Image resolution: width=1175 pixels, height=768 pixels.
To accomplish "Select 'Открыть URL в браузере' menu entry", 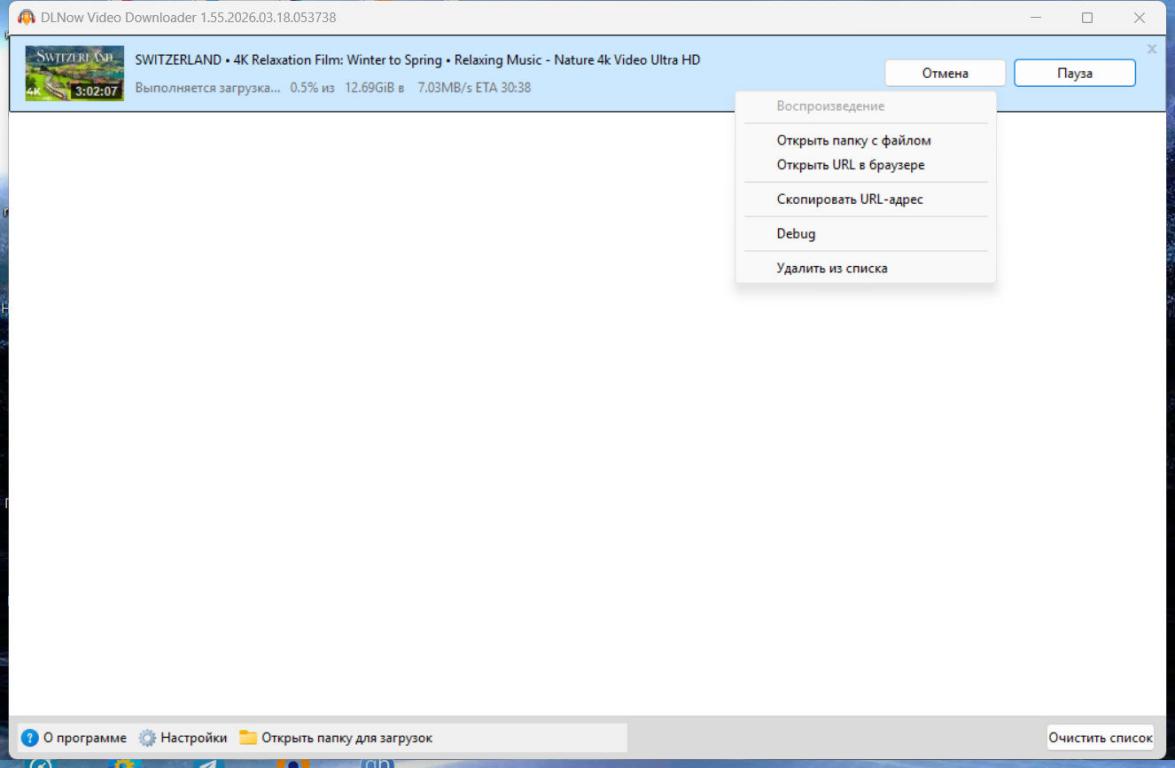I will point(850,165).
